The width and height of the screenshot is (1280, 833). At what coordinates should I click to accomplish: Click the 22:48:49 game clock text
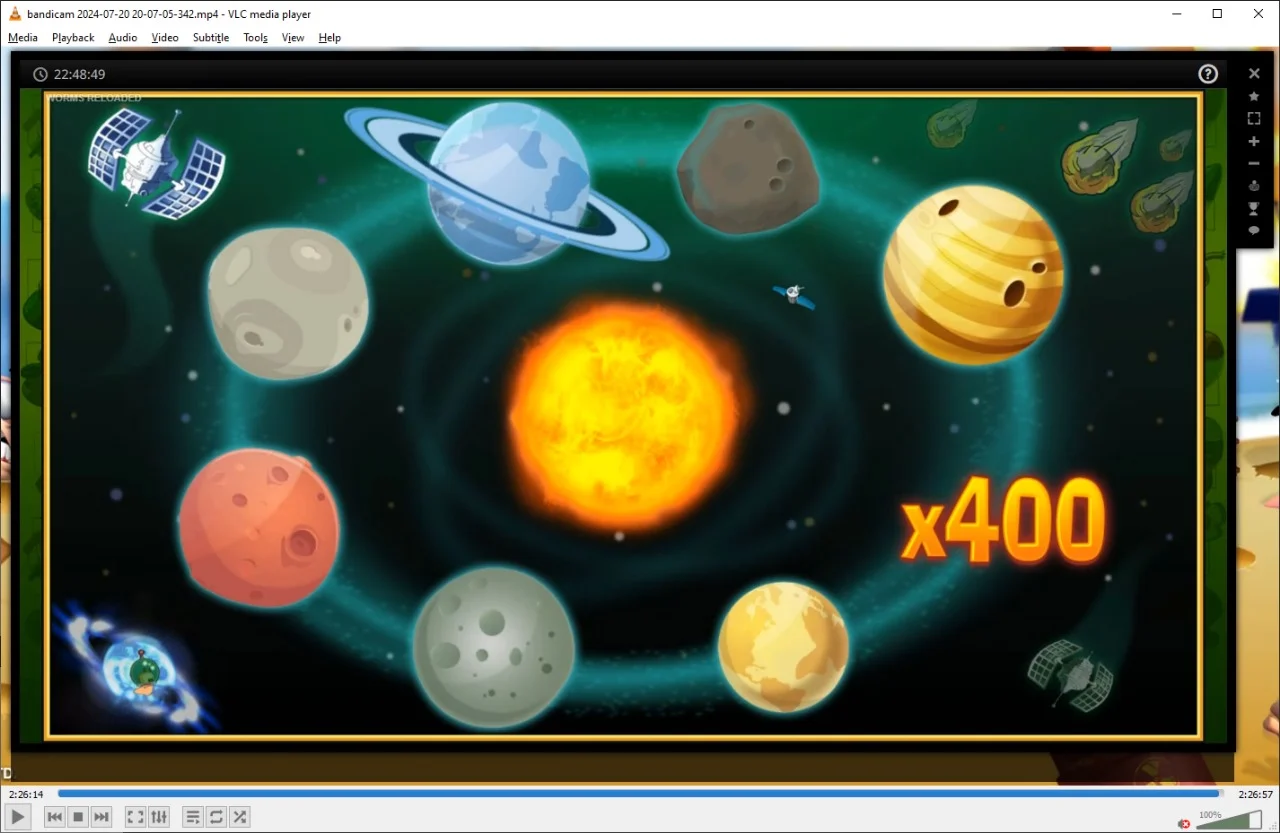[80, 74]
